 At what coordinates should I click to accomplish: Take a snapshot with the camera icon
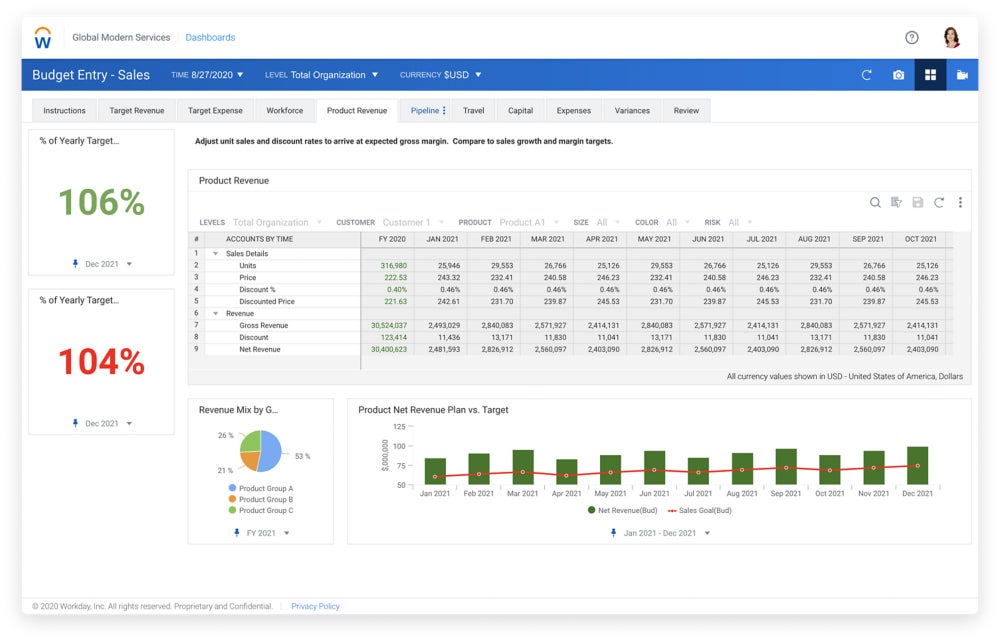click(898, 75)
